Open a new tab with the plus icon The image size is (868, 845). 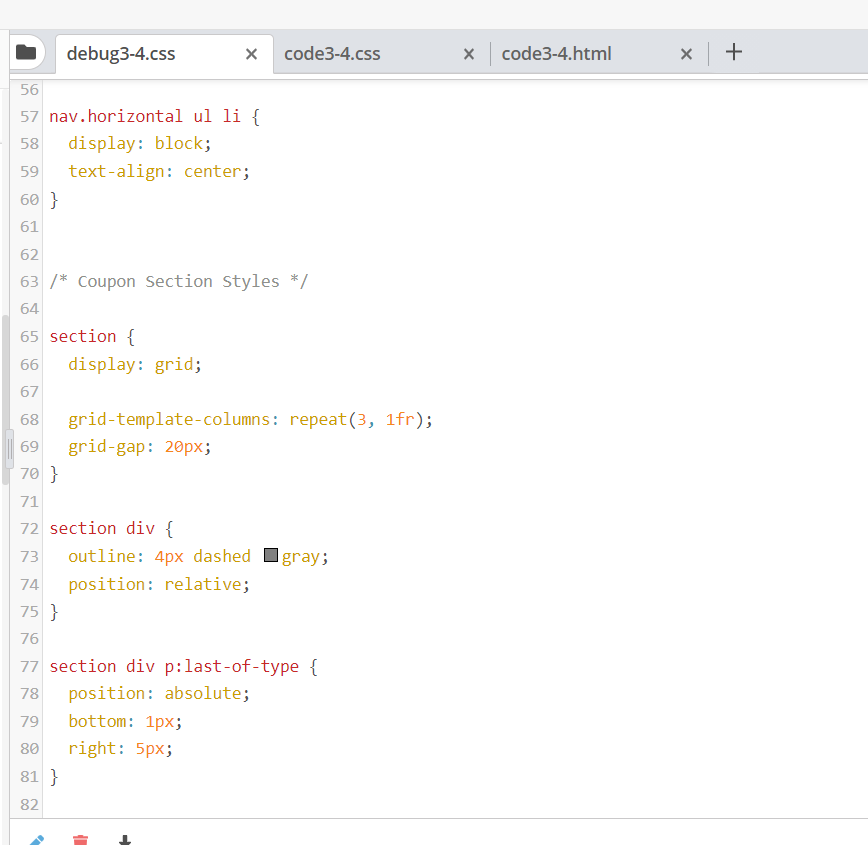[x=734, y=52]
